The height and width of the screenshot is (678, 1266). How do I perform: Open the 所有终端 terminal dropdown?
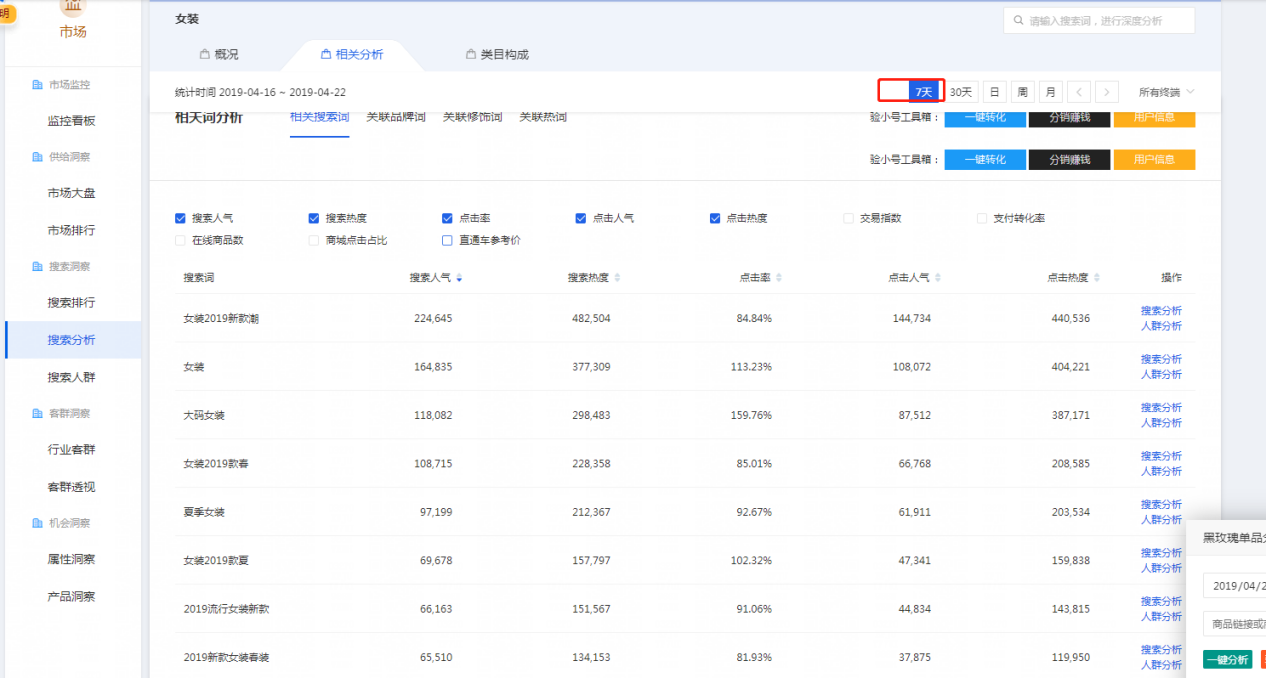tap(1166, 92)
